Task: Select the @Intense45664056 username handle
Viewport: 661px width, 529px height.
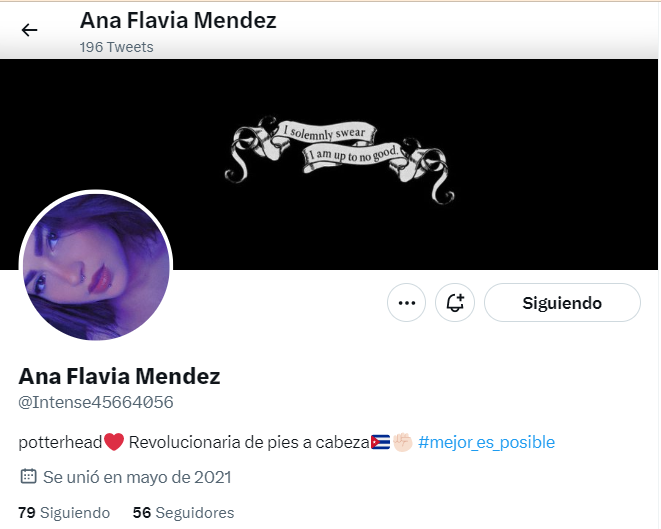Action: tap(96, 402)
